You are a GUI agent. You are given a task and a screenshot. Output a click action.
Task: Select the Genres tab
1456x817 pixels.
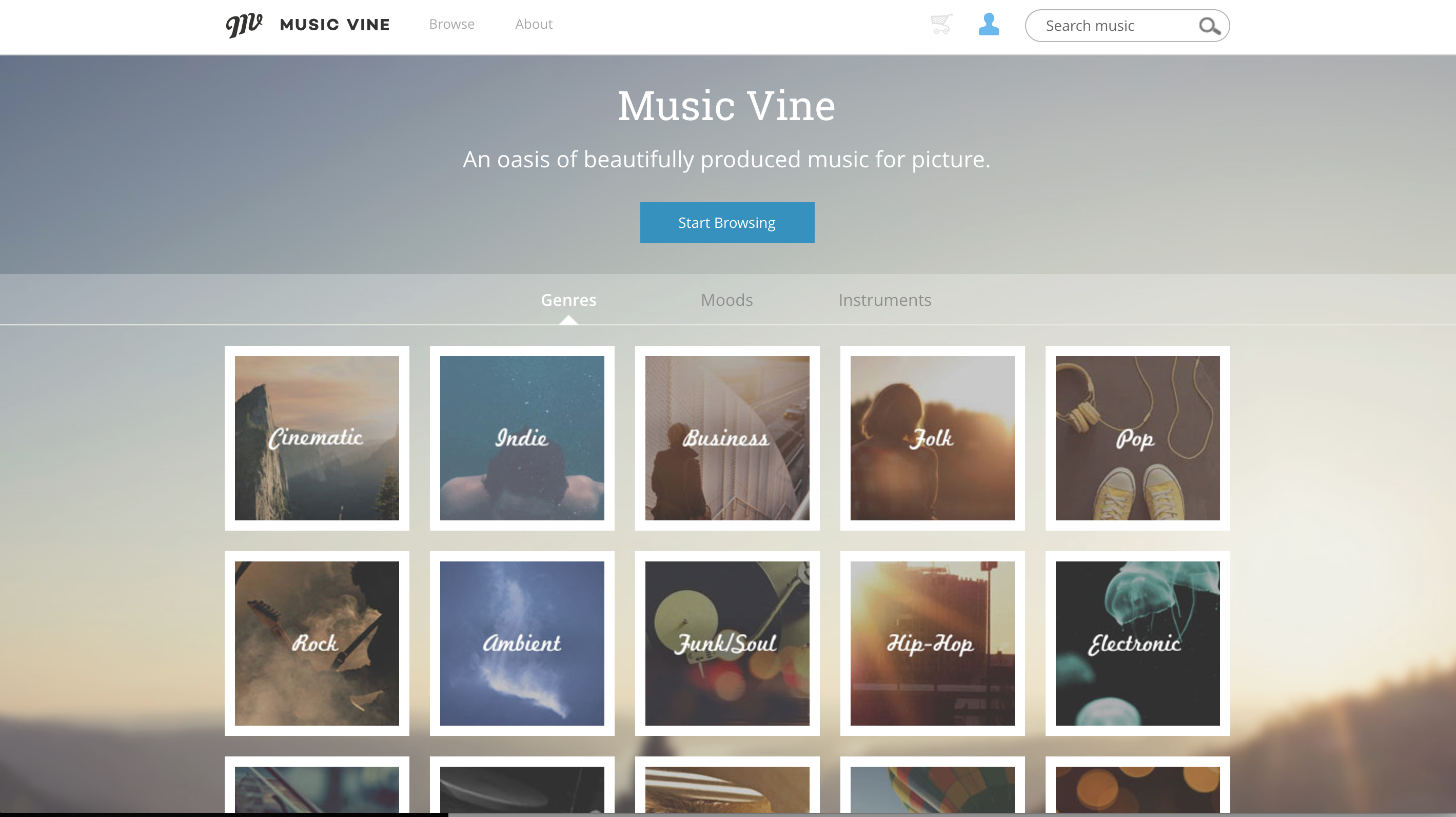coord(568,300)
